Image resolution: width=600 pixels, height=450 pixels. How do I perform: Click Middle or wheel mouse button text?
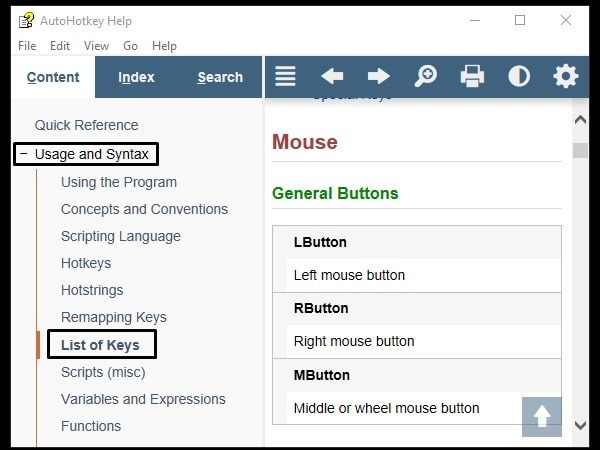click(386, 408)
